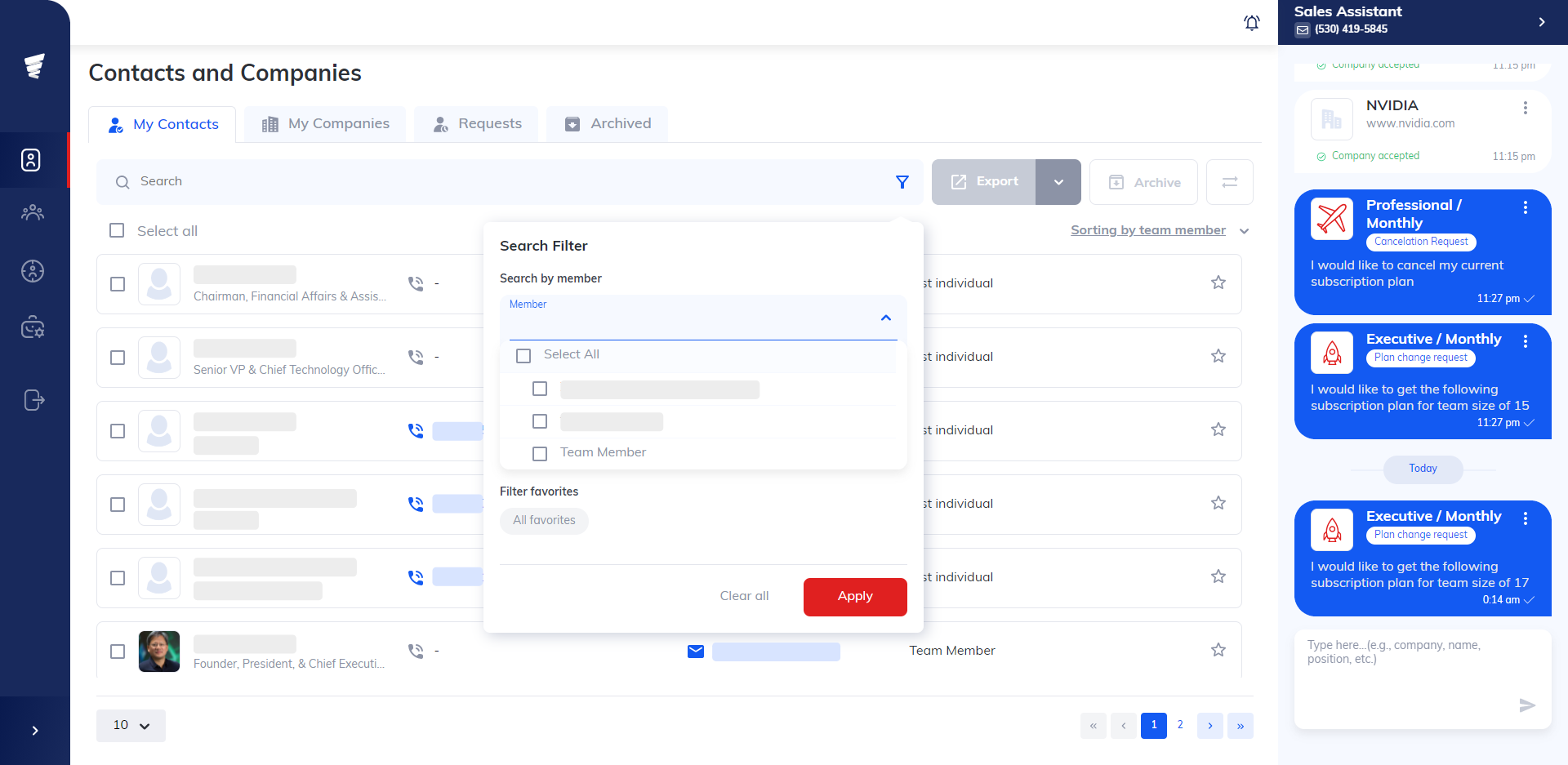Select the All favorites filter chip
The image size is (1568, 765).
coord(544,520)
